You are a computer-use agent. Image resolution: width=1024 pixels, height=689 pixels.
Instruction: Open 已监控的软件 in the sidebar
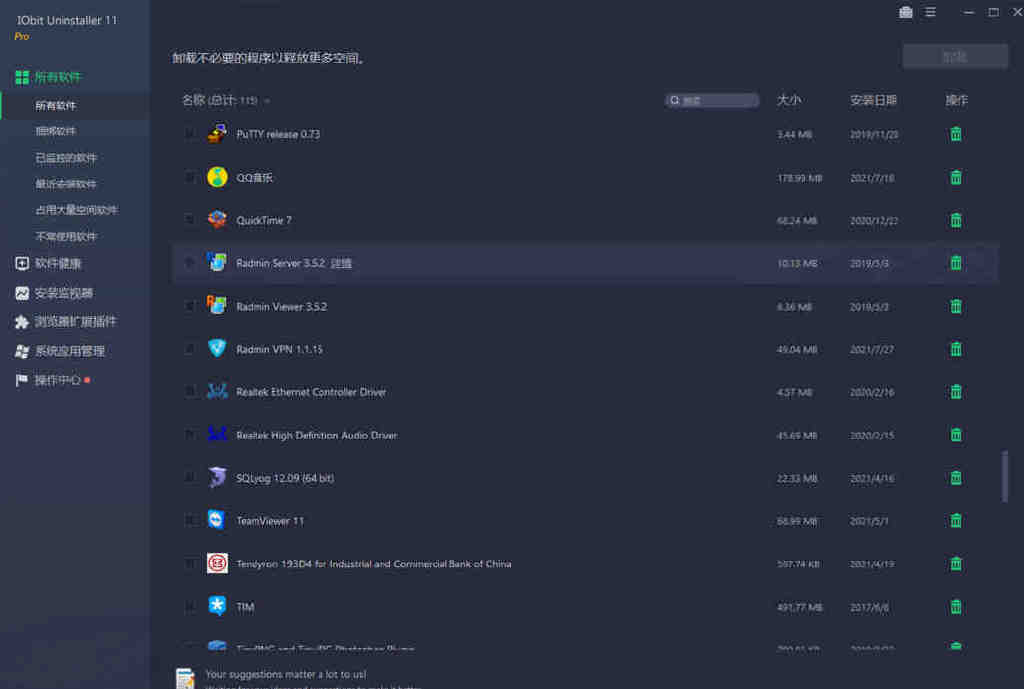[x=66, y=158]
